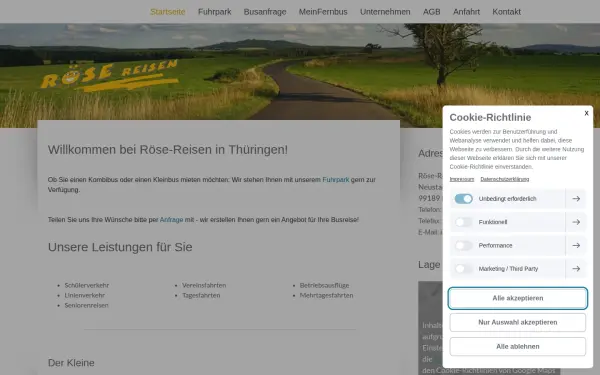
Task: Click the Betriebsausflüge list entry
Action: [x=324, y=285]
